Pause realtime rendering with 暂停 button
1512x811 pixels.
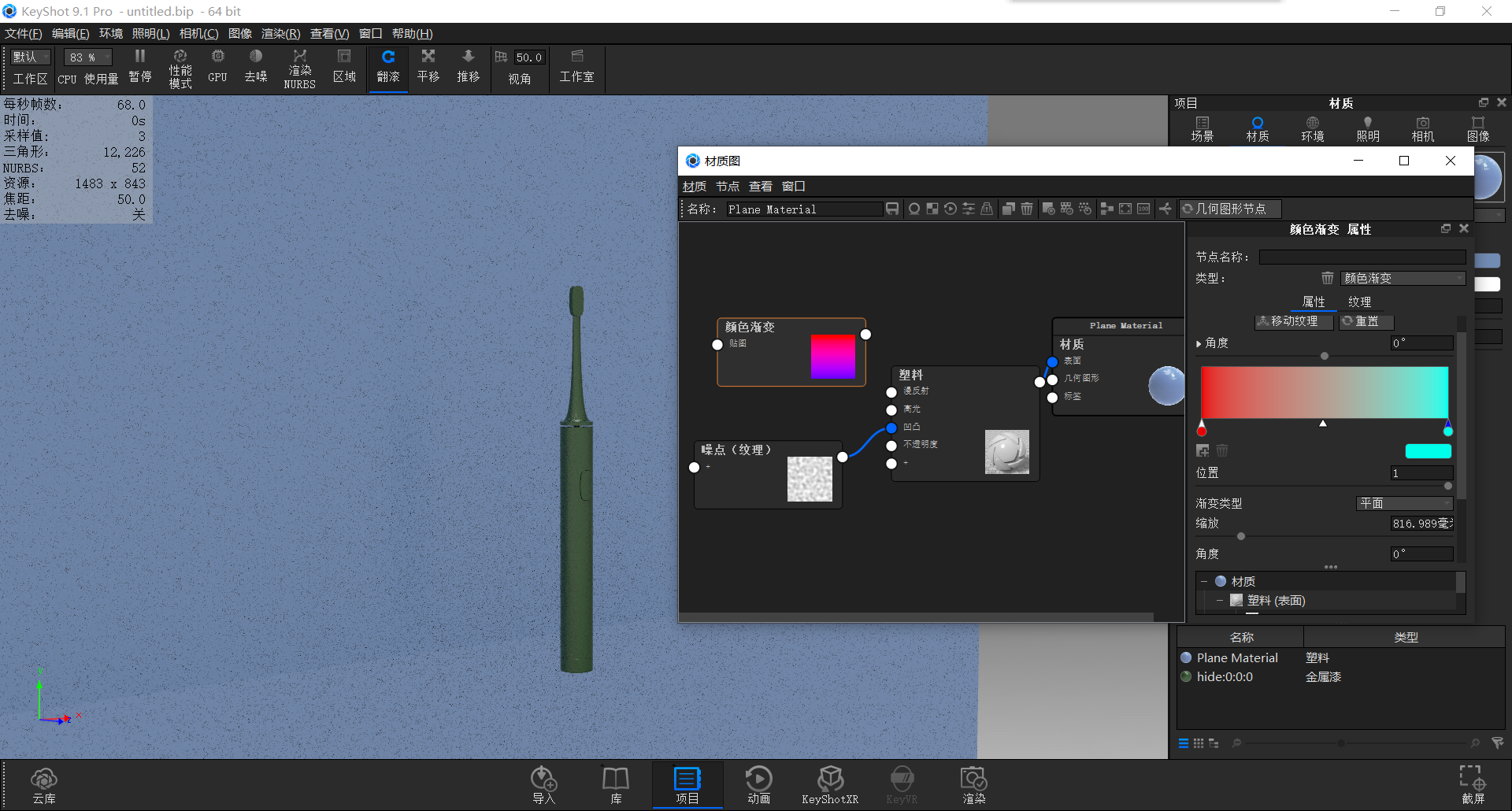point(139,67)
